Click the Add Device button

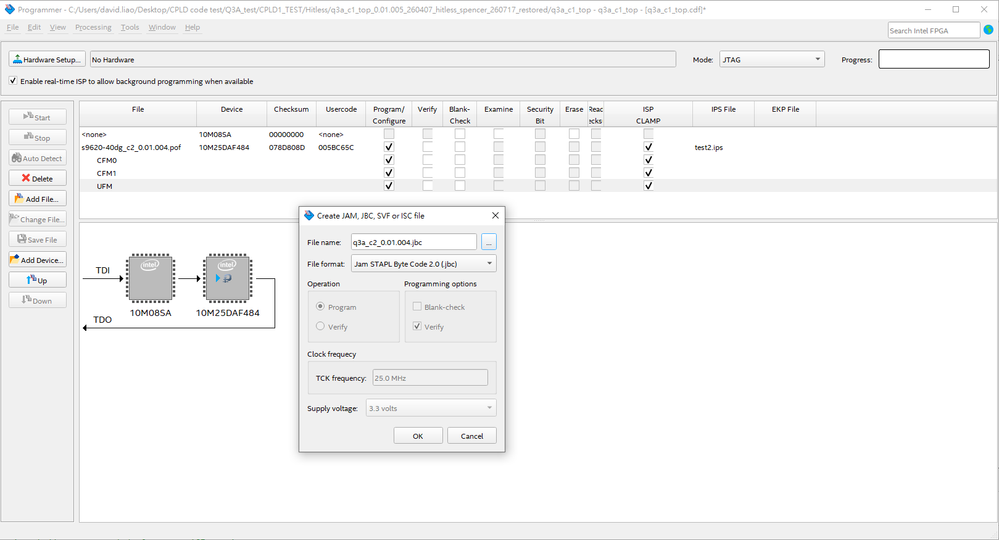(x=38, y=260)
